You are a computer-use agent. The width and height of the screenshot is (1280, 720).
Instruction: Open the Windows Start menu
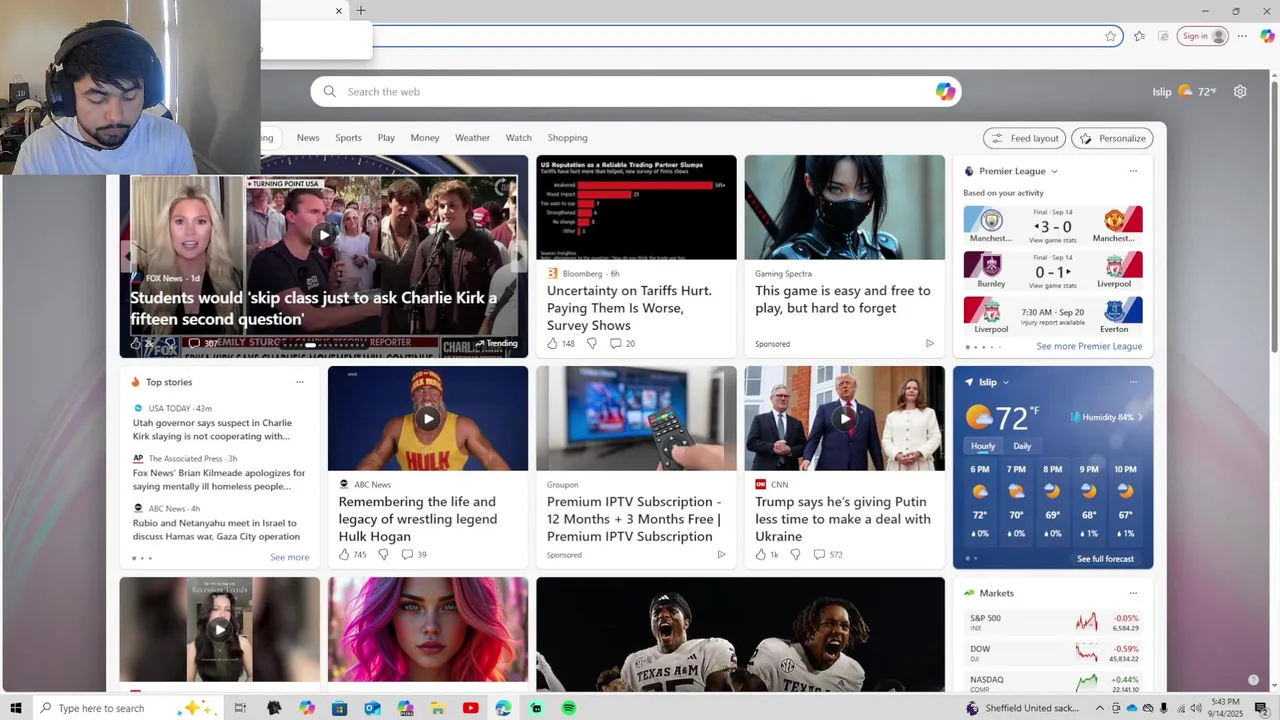click(x=16, y=708)
